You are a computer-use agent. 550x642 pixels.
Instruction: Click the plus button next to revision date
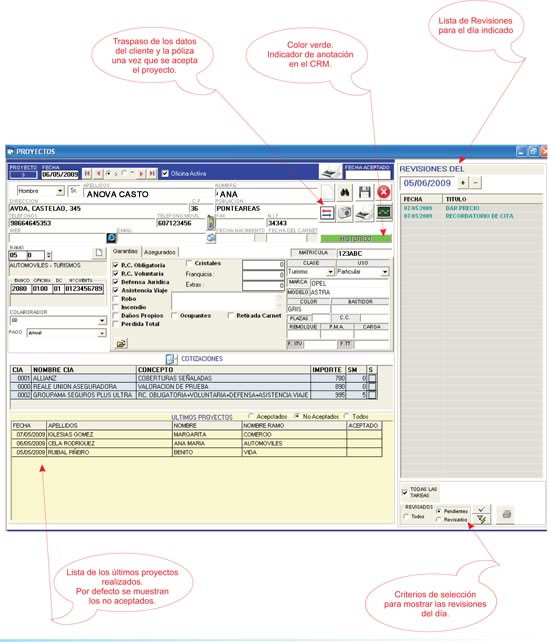(463, 183)
